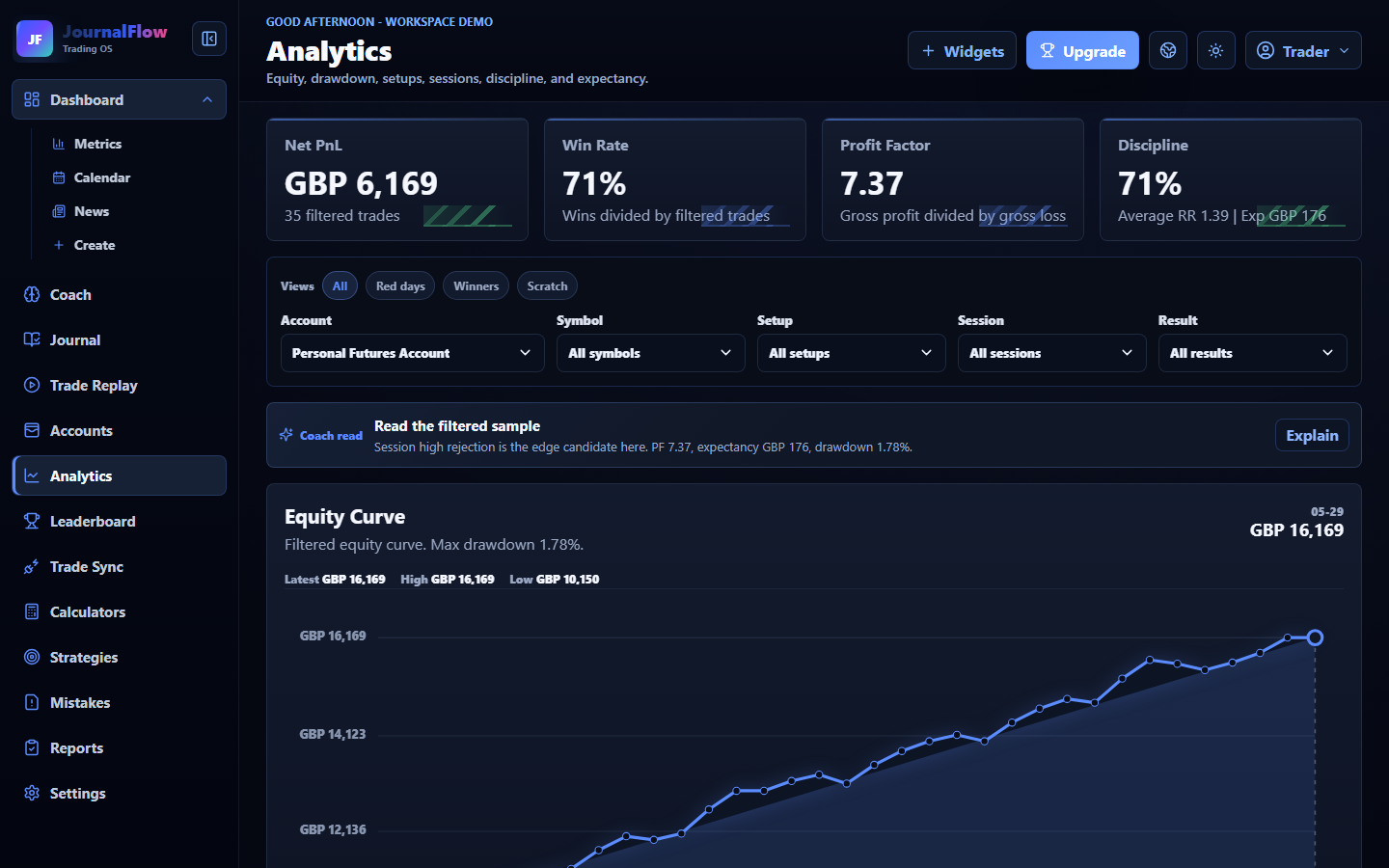Click the Coach brain icon
1389x868 pixels.
pos(32,294)
